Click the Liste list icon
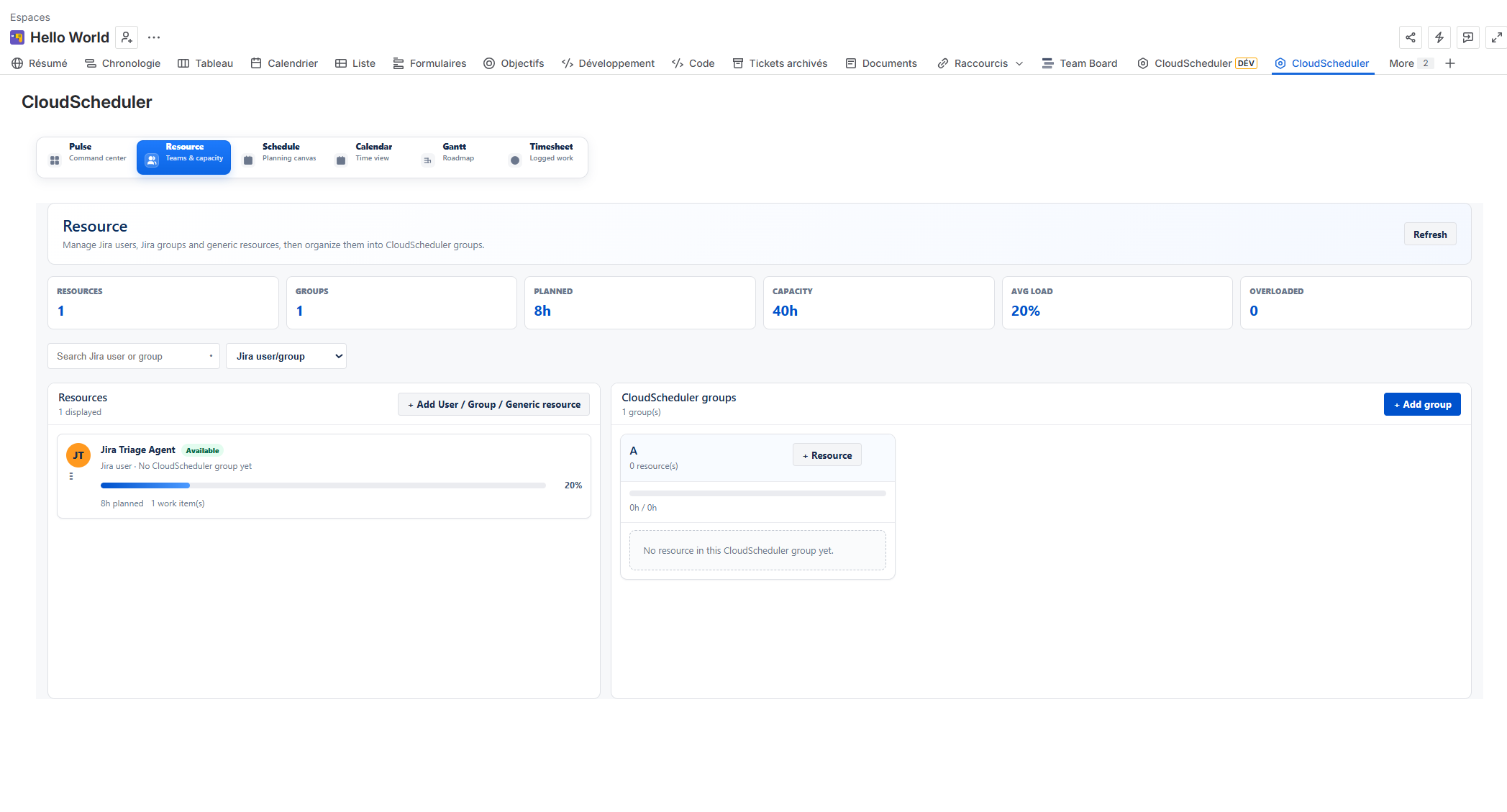The image size is (1507, 812). coord(341,63)
